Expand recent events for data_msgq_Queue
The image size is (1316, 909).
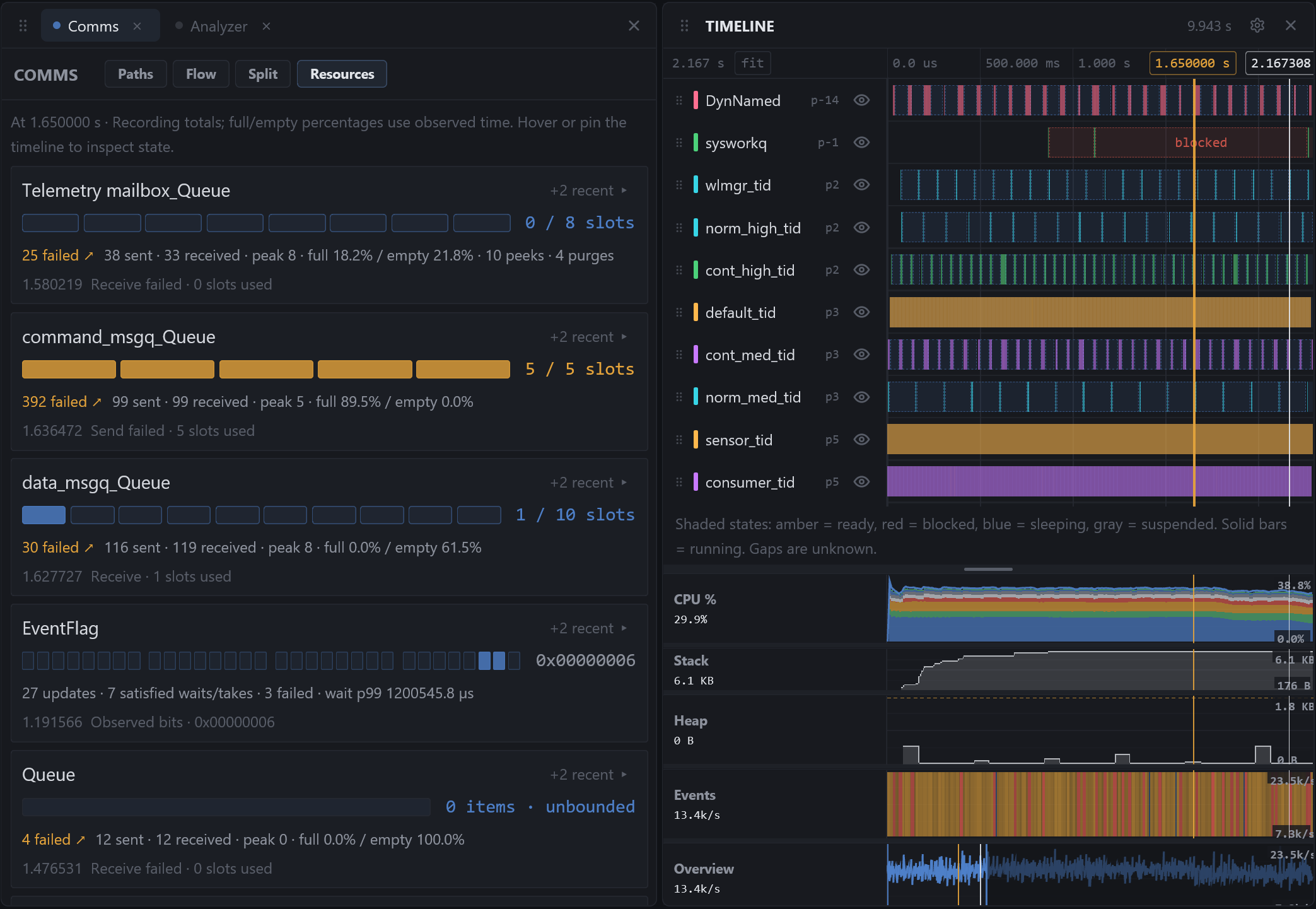[588, 483]
